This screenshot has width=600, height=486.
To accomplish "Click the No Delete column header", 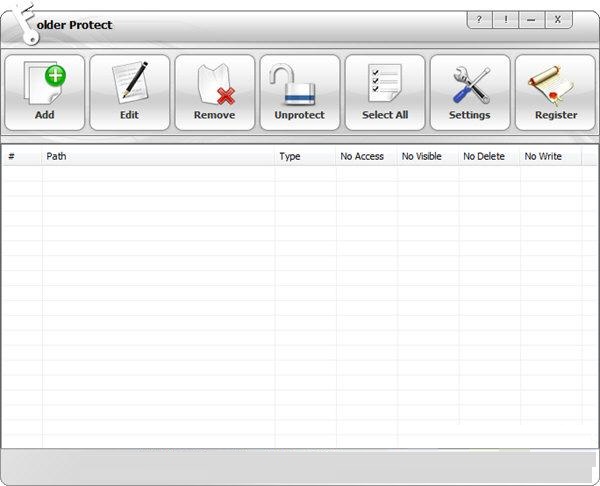I will coord(488,157).
